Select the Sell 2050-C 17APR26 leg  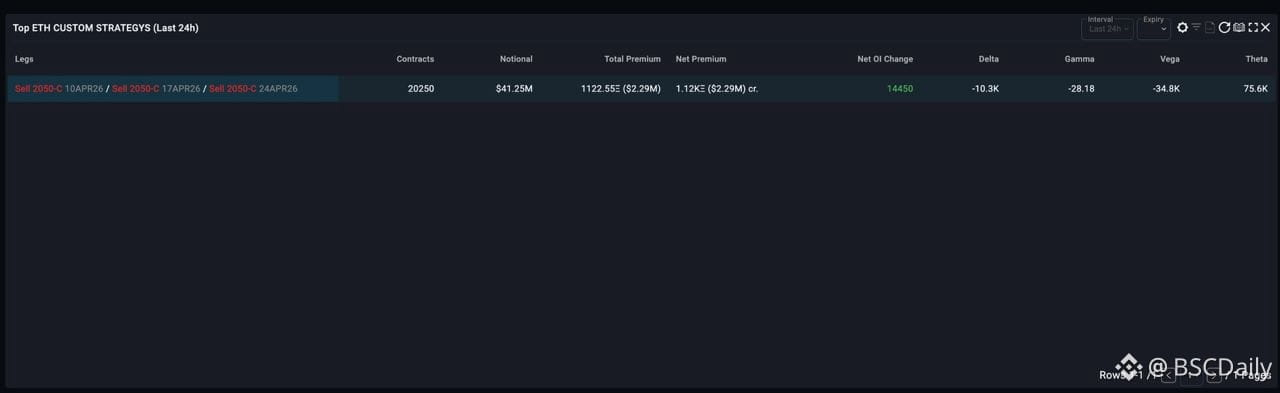156,89
